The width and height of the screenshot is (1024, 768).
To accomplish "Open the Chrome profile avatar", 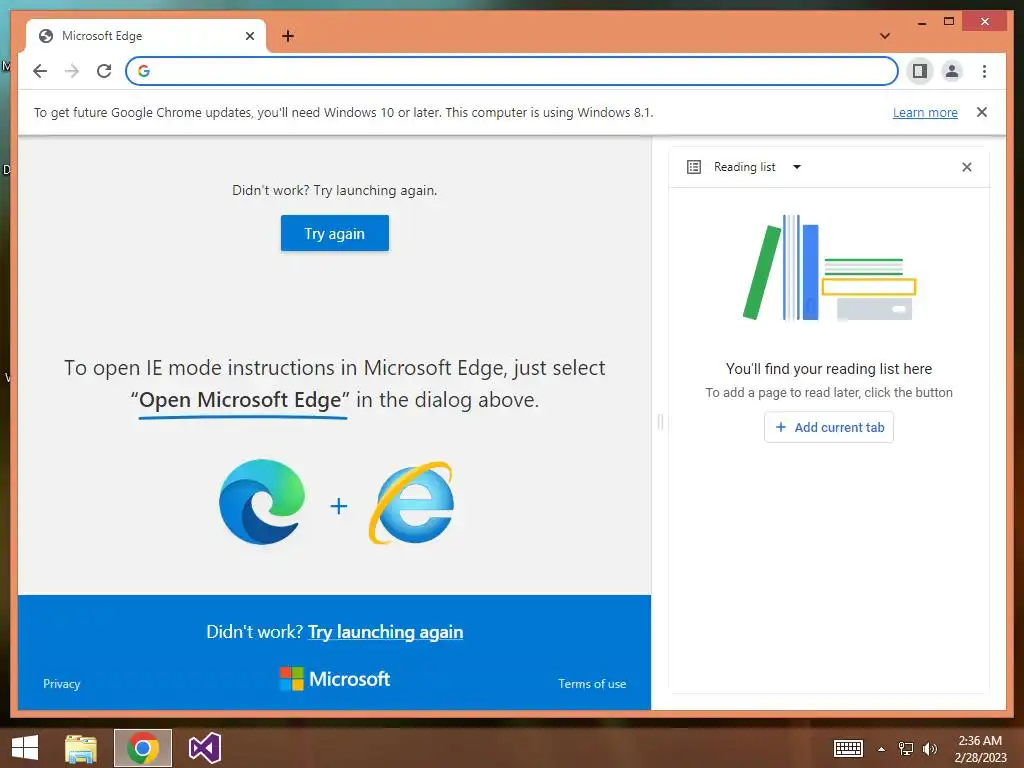I will (952, 71).
